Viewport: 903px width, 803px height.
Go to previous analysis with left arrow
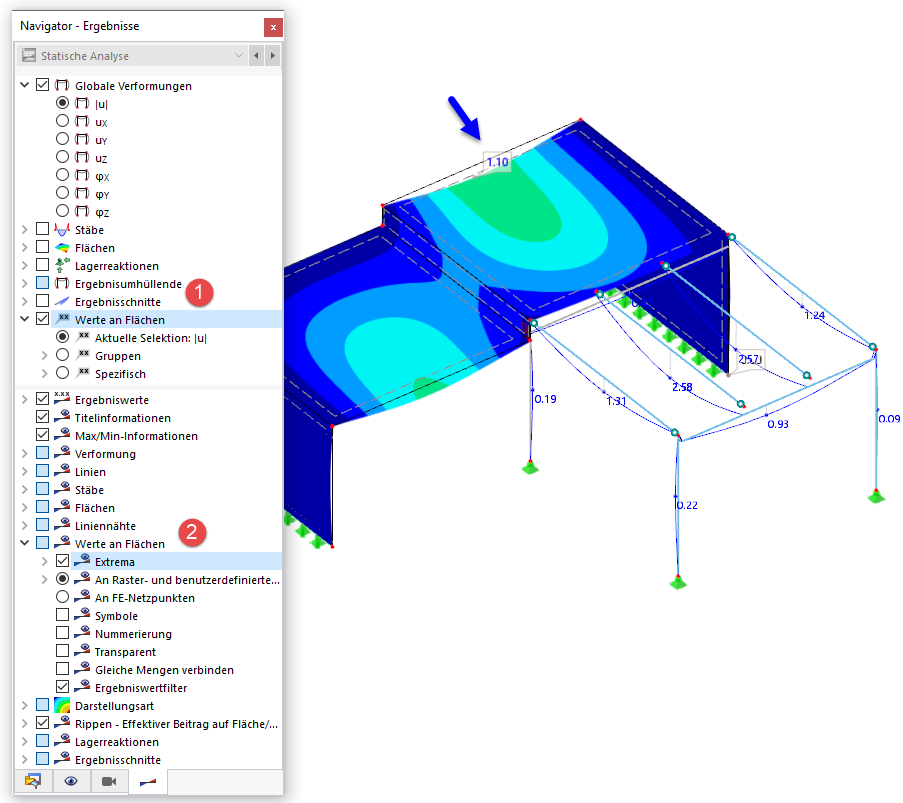(256, 56)
